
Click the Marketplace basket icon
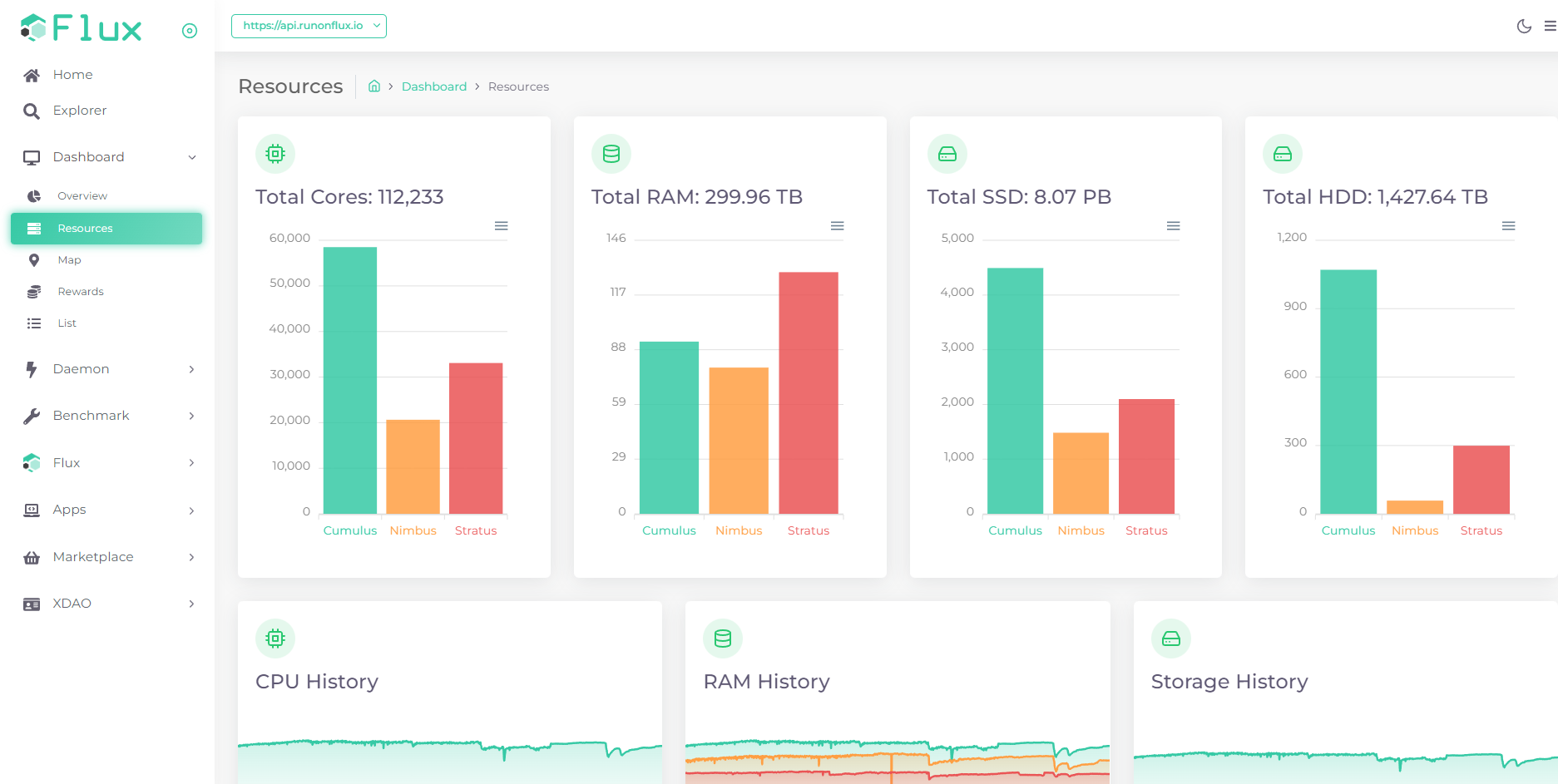tap(32, 558)
